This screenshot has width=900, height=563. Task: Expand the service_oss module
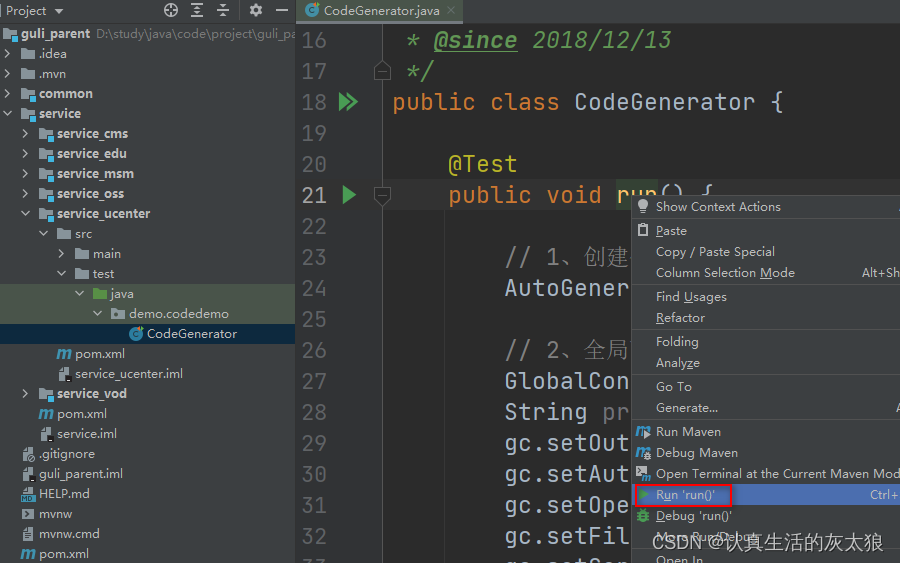coord(25,193)
